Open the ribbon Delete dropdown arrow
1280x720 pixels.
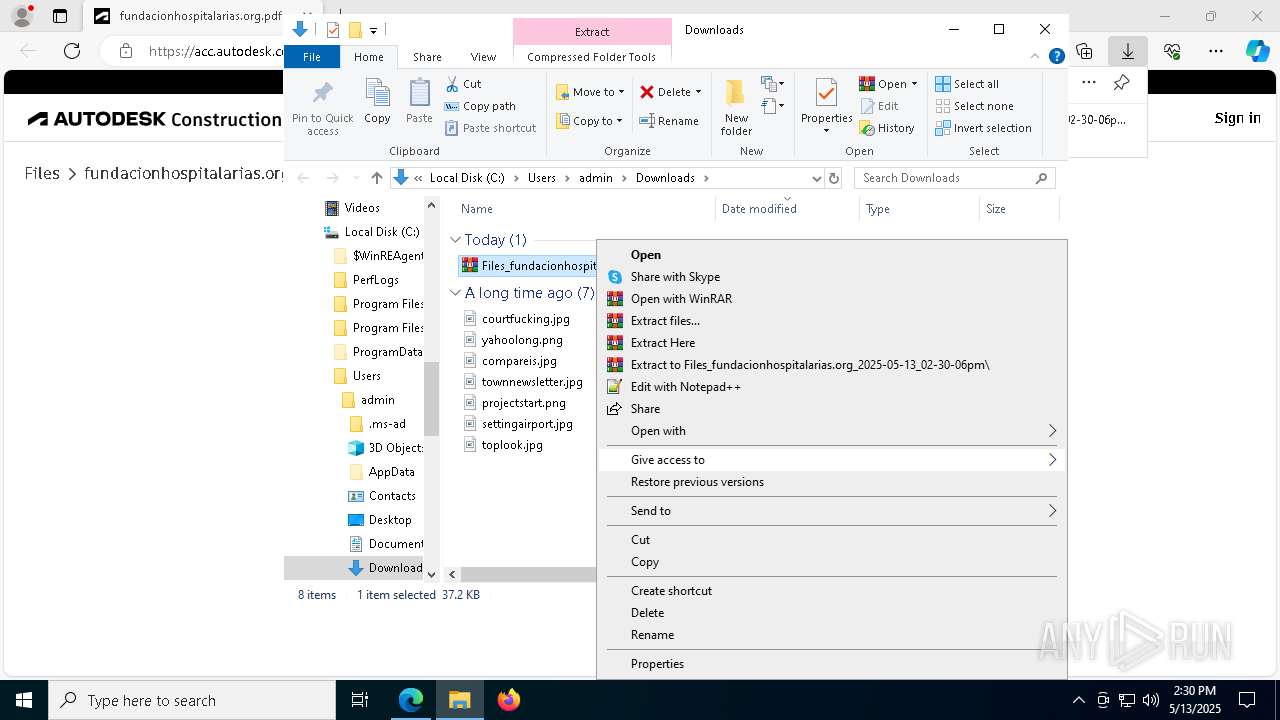click(698, 92)
